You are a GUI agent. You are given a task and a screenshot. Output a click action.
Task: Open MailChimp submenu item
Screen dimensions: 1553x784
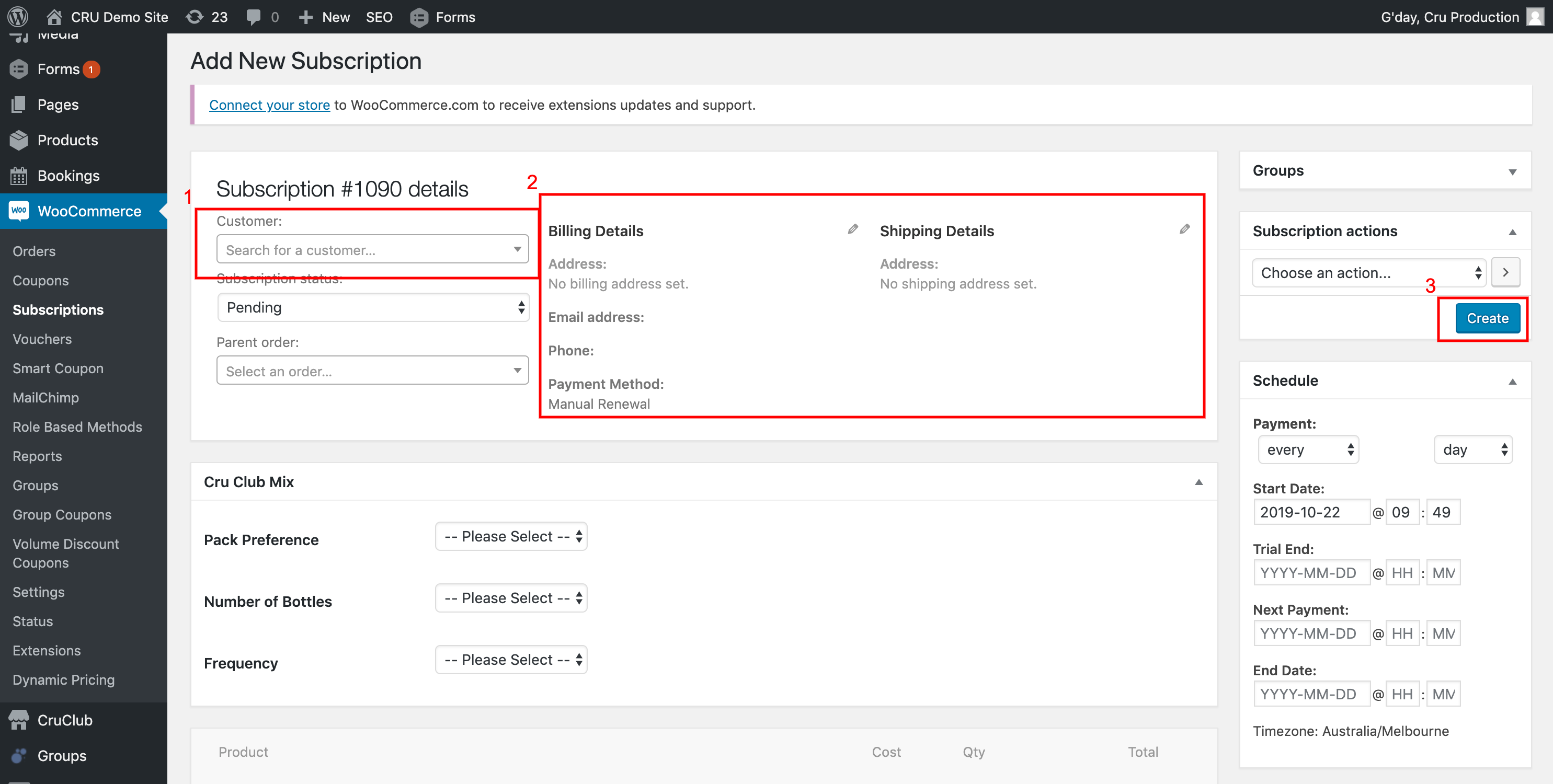coord(46,397)
